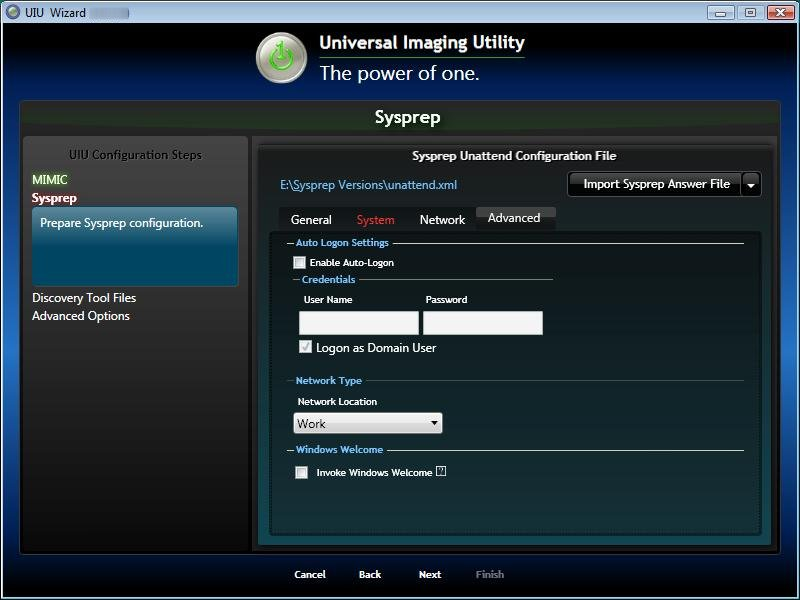Click the Credentials group label
800x600 pixels.
click(328, 280)
